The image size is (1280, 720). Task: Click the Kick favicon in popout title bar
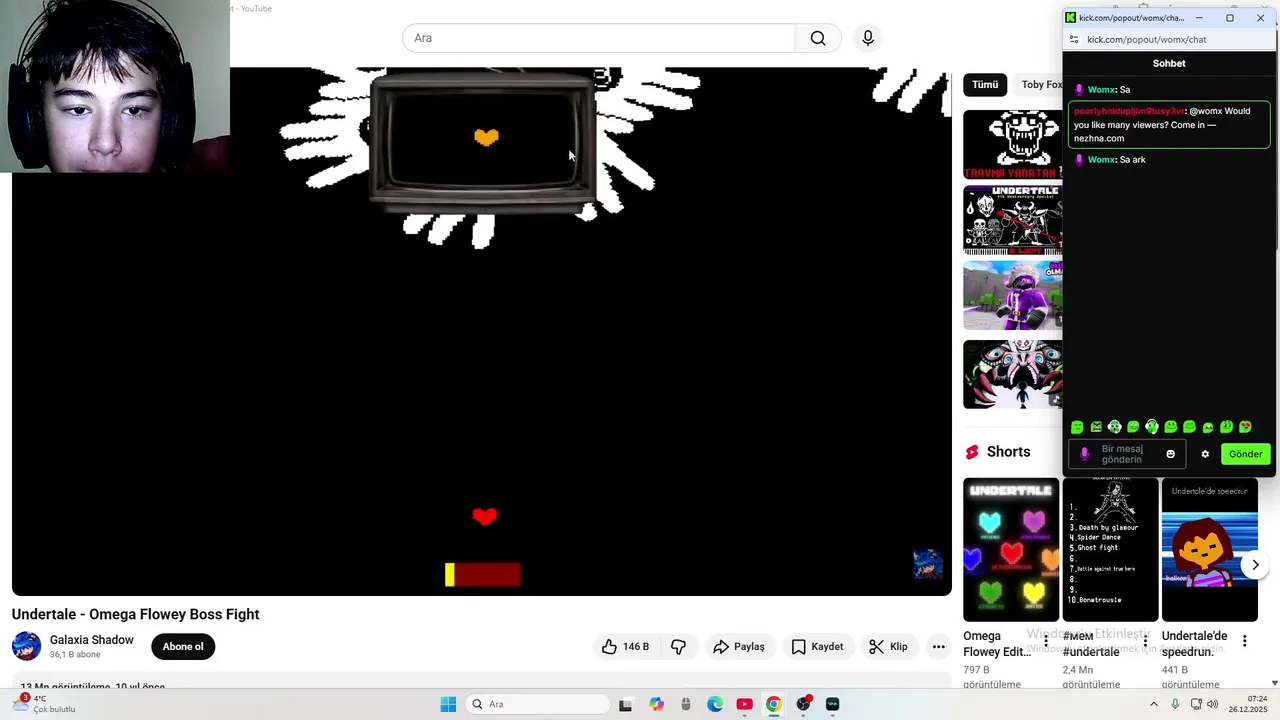[x=1071, y=18]
